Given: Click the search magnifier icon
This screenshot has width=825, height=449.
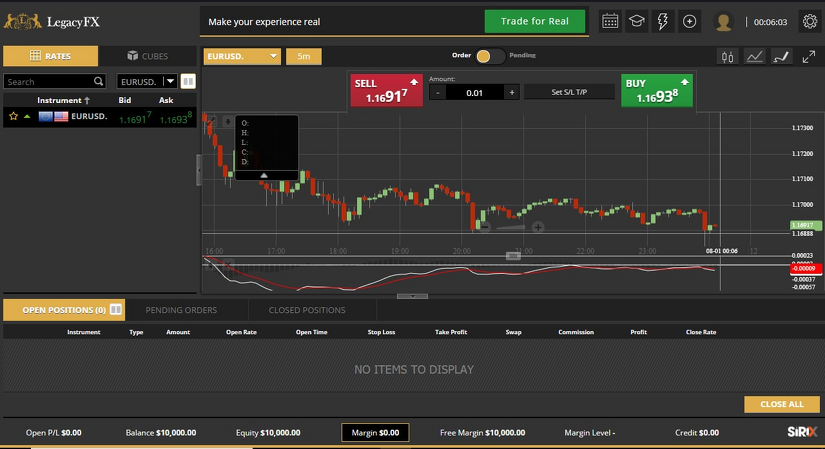Looking at the screenshot, I should coord(98,82).
